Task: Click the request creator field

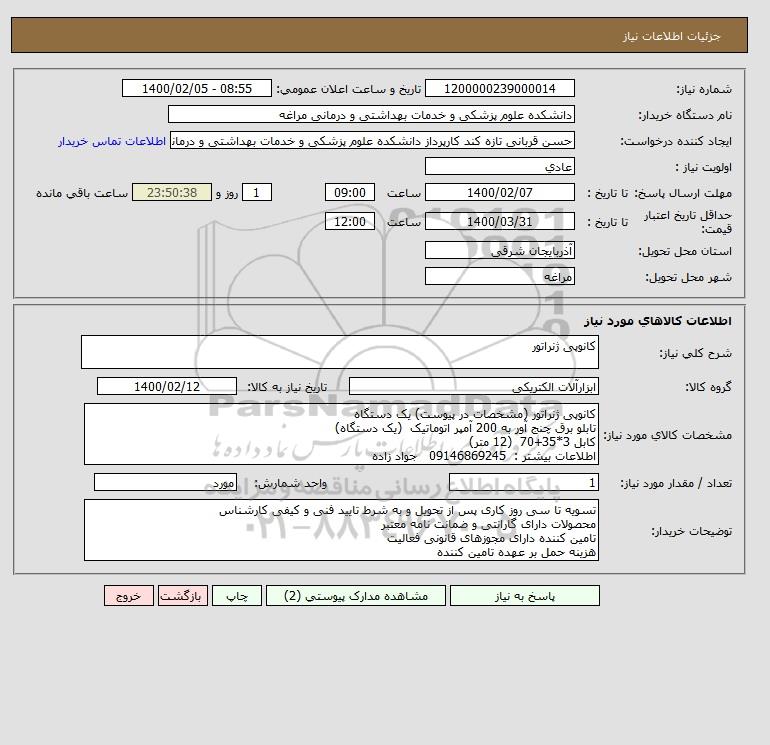Action: (x=372, y=141)
